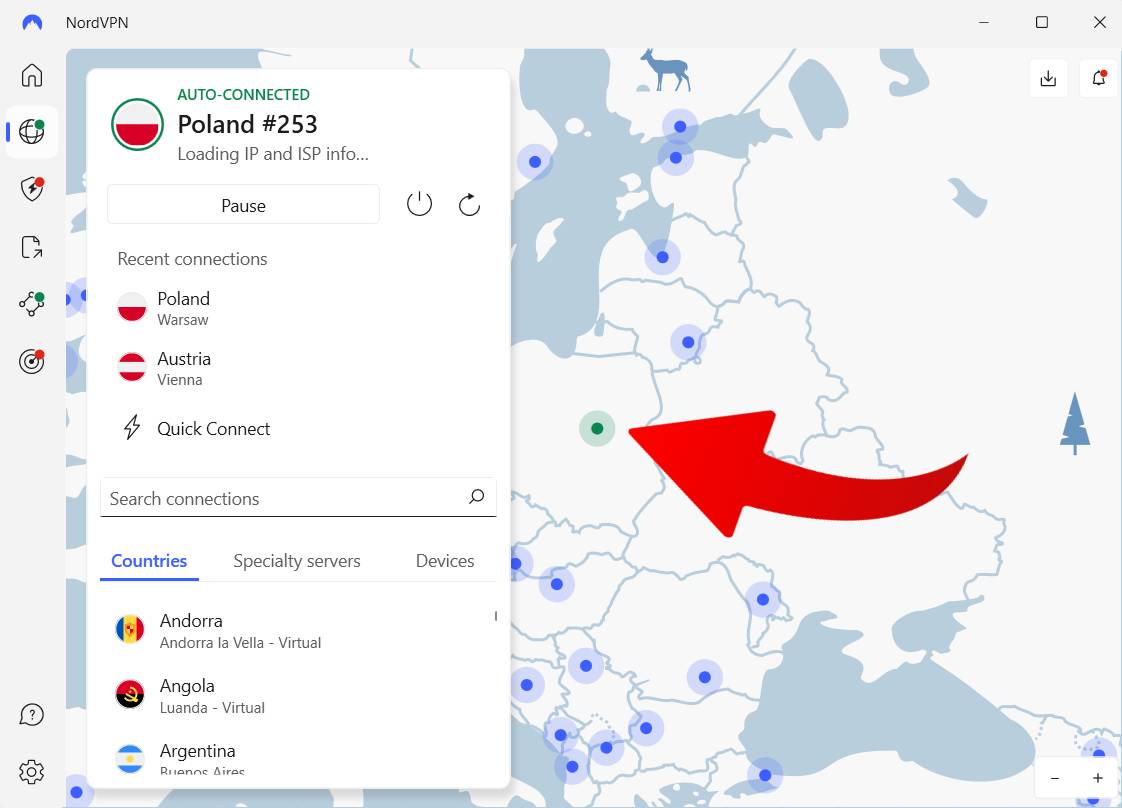Click the Poland flag in recent connections
Viewport: 1122px width, 808px height.
point(132,307)
